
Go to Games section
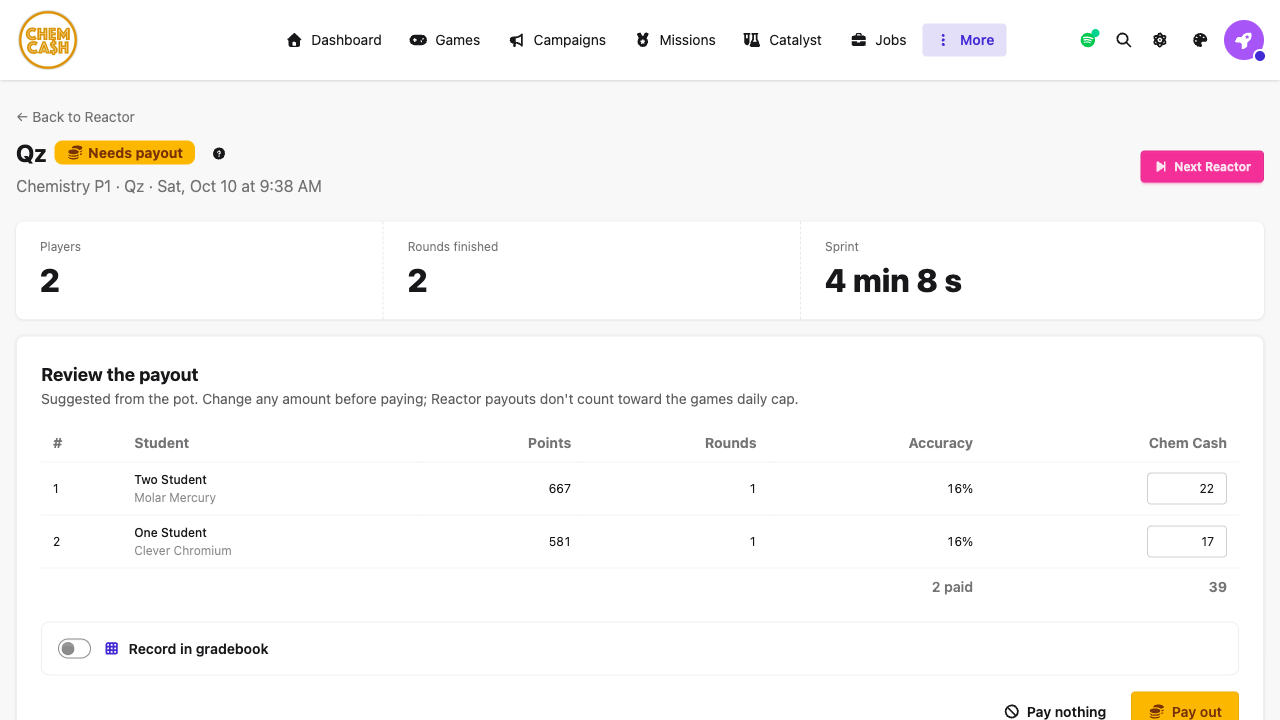pos(445,40)
